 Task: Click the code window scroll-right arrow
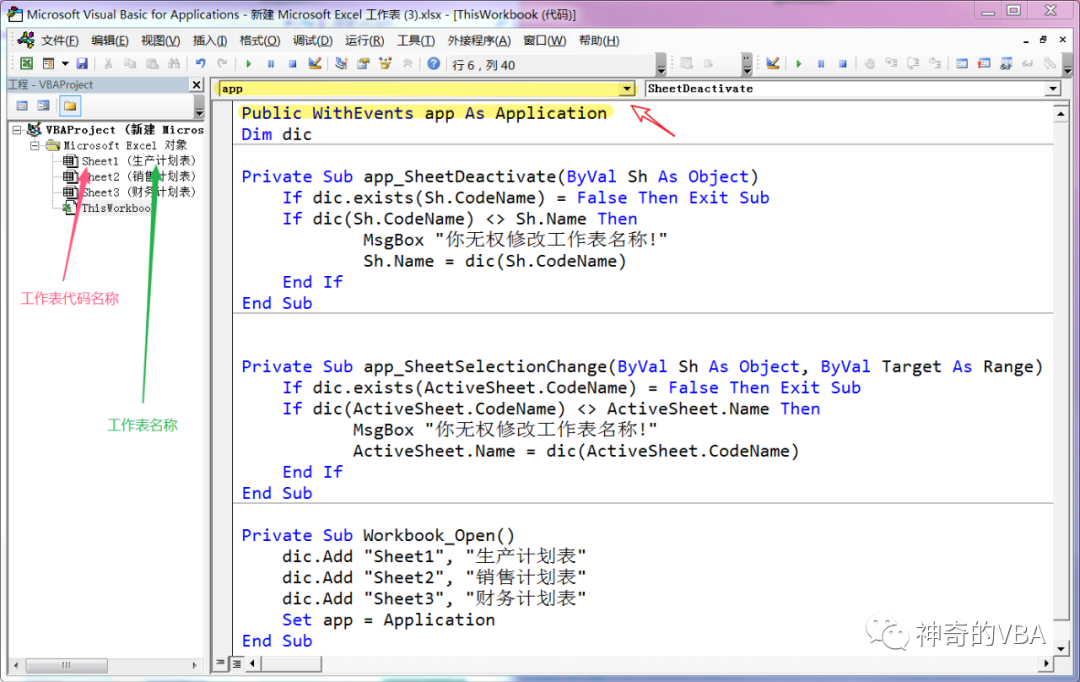tap(1046, 663)
